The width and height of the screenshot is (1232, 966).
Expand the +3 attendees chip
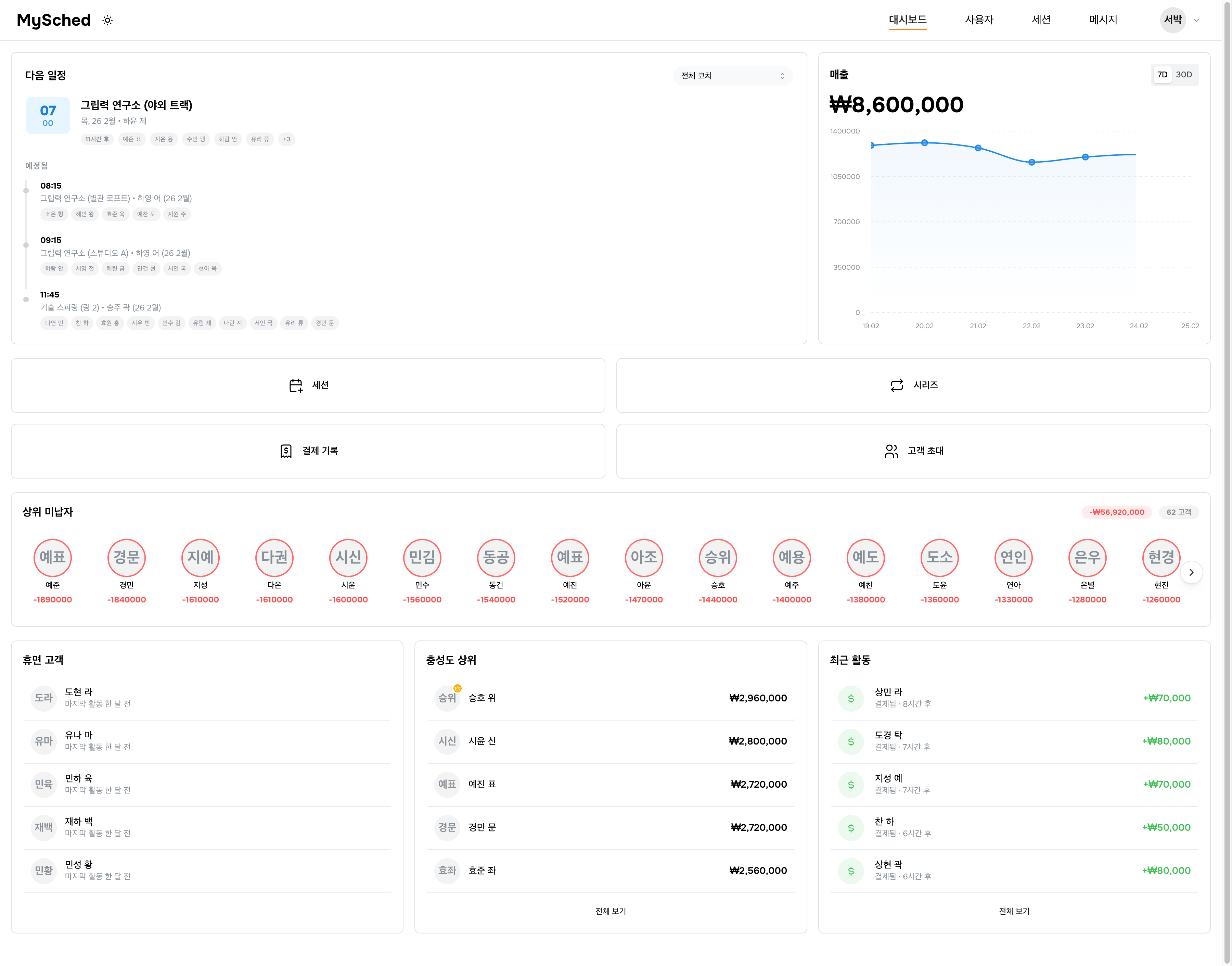pyautogui.click(x=287, y=139)
